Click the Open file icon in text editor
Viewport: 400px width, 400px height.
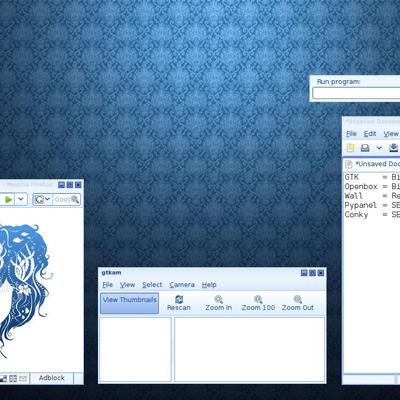click(x=365, y=148)
